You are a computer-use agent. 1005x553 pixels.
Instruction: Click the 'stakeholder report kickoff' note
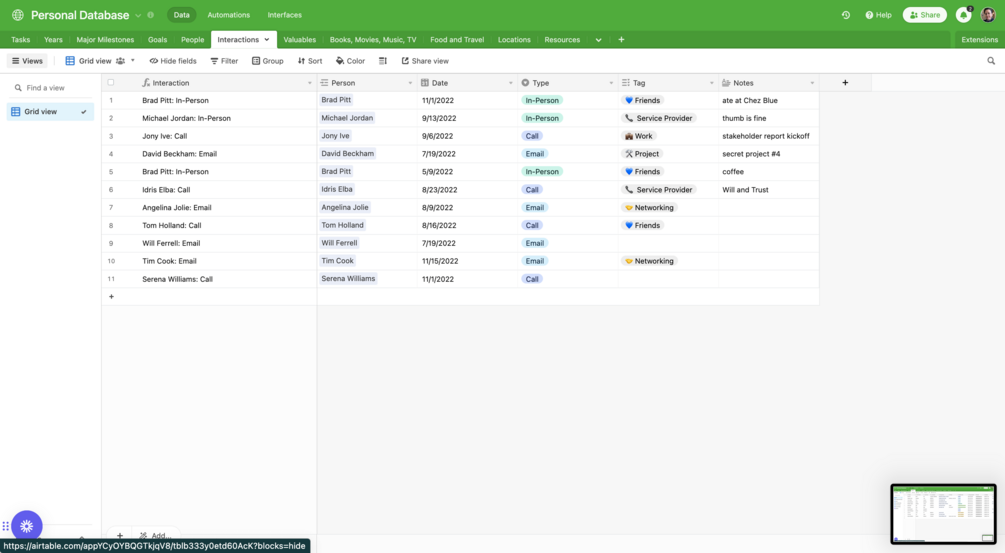pyautogui.click(x=766, y=136)
